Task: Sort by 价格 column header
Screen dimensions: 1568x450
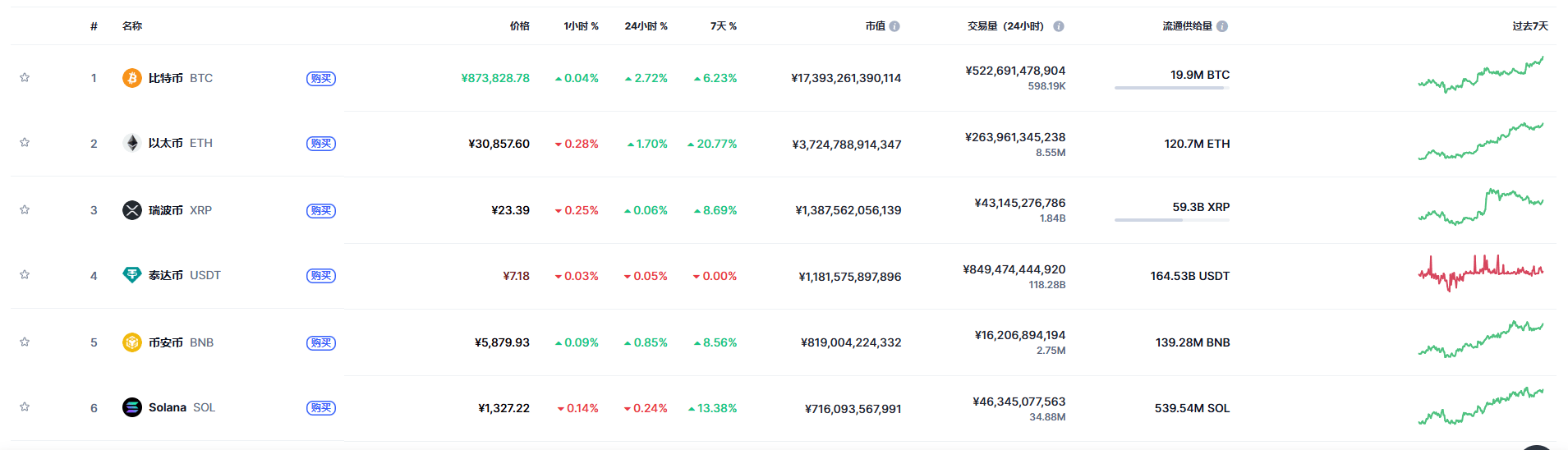Action: click(519, 26)
